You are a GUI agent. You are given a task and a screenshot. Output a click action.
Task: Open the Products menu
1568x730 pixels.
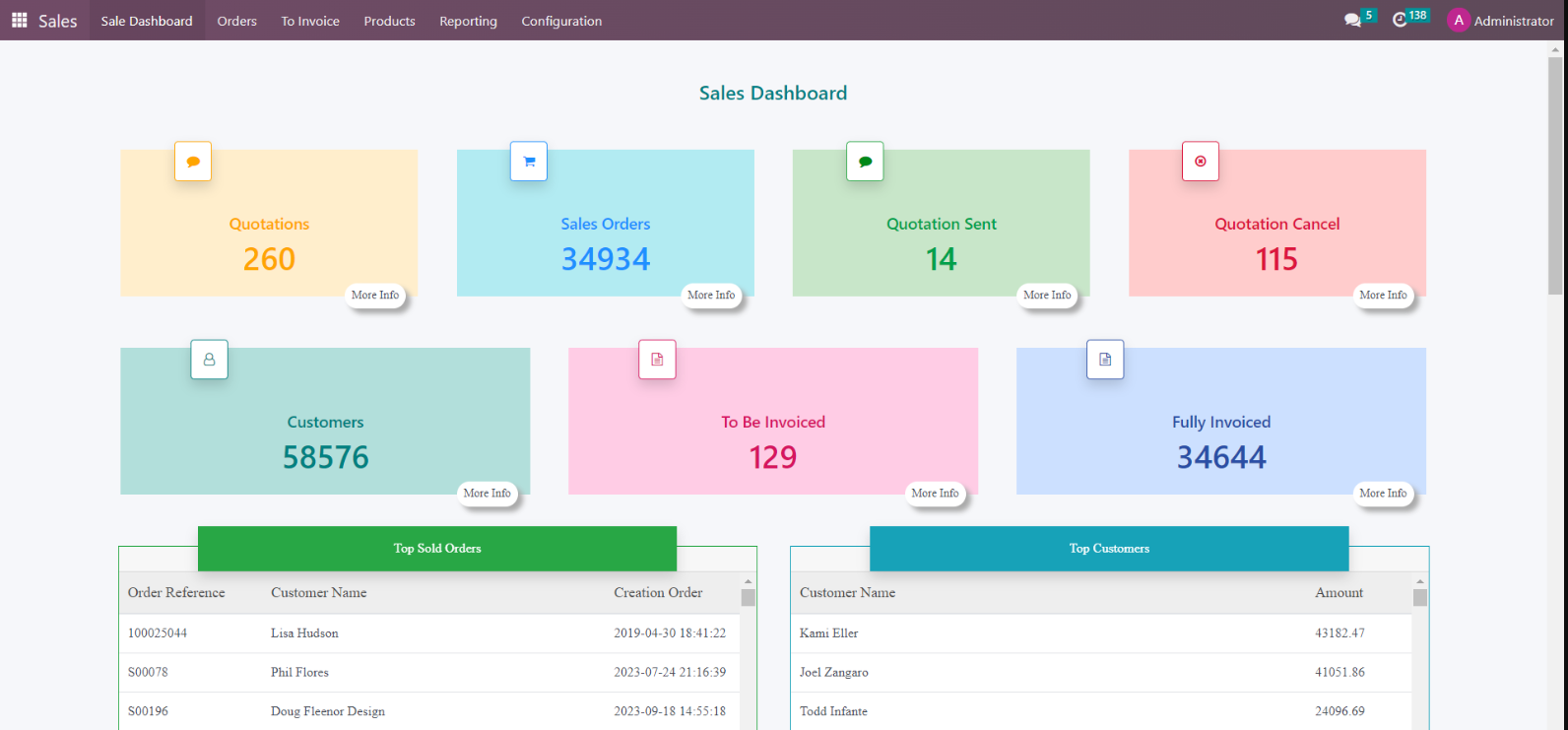(389, 21)
